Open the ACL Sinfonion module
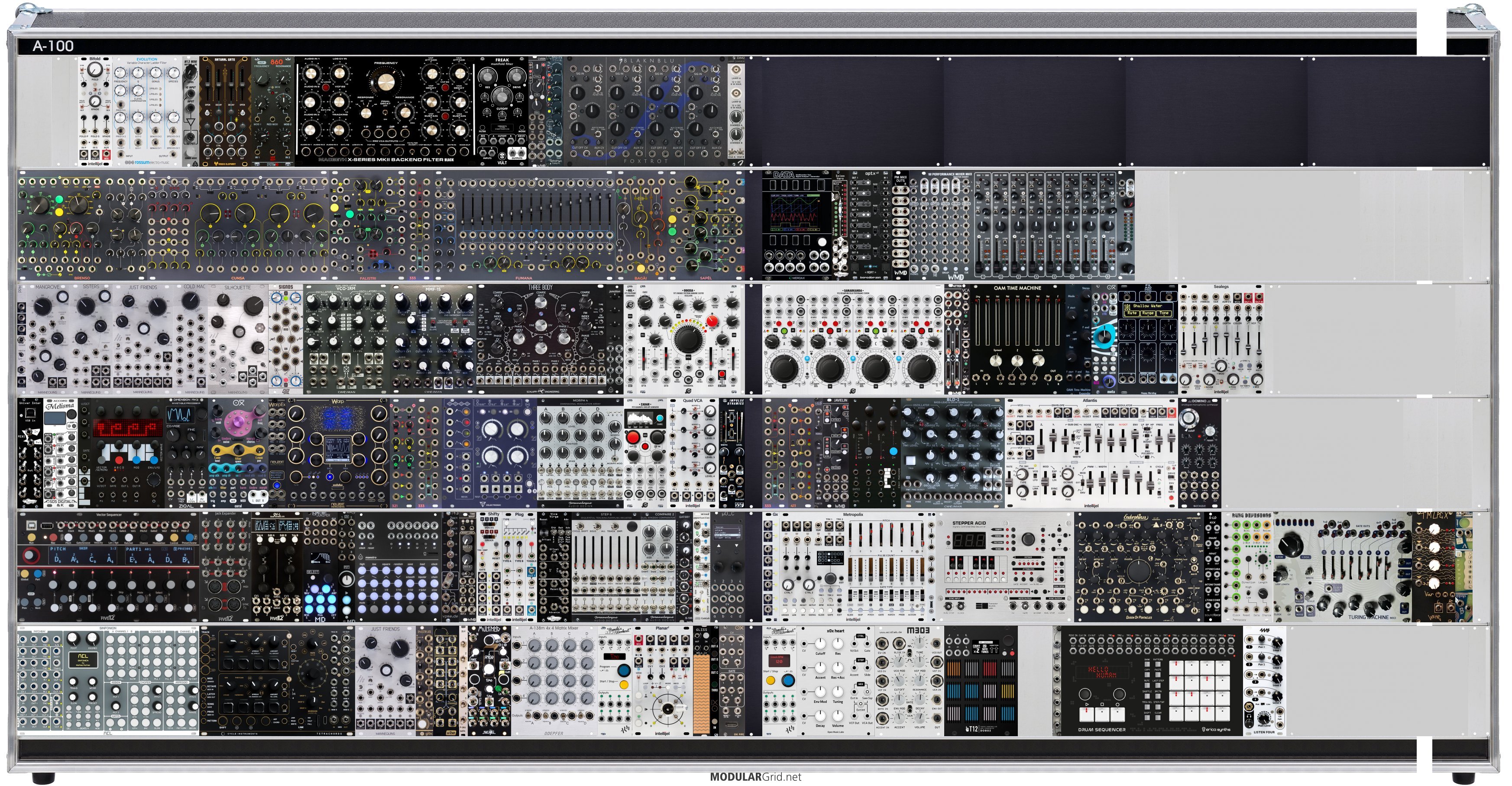Screen dimensions: 1512x786 [108, 682]
